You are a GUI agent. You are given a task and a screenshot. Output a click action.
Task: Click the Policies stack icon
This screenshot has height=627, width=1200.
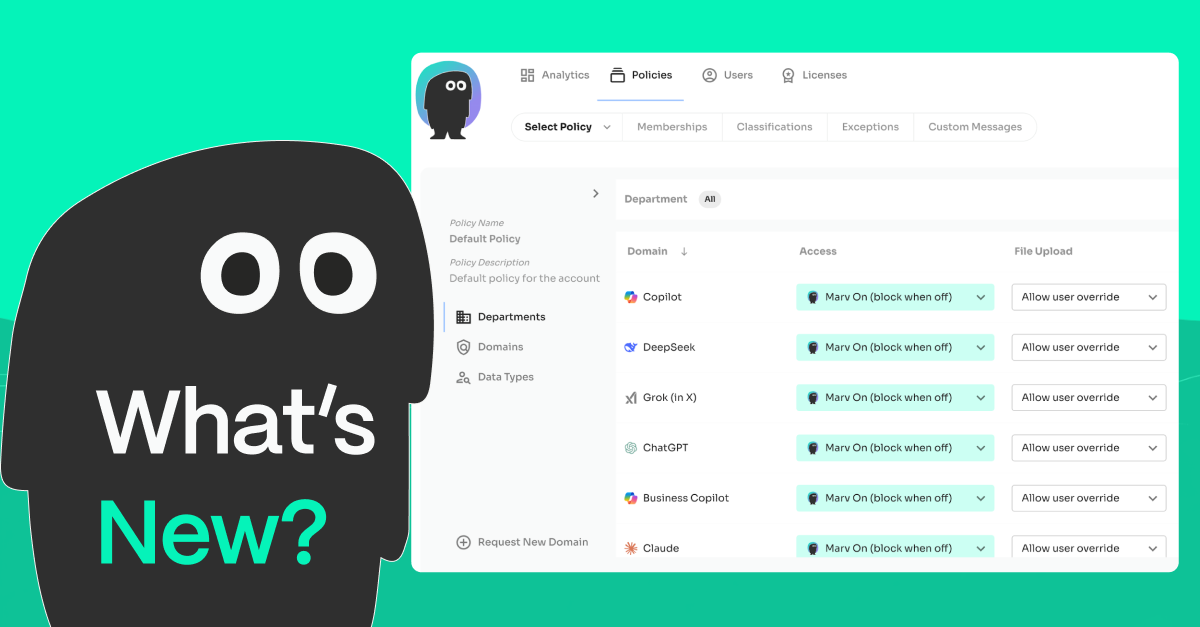pos(617,75)
